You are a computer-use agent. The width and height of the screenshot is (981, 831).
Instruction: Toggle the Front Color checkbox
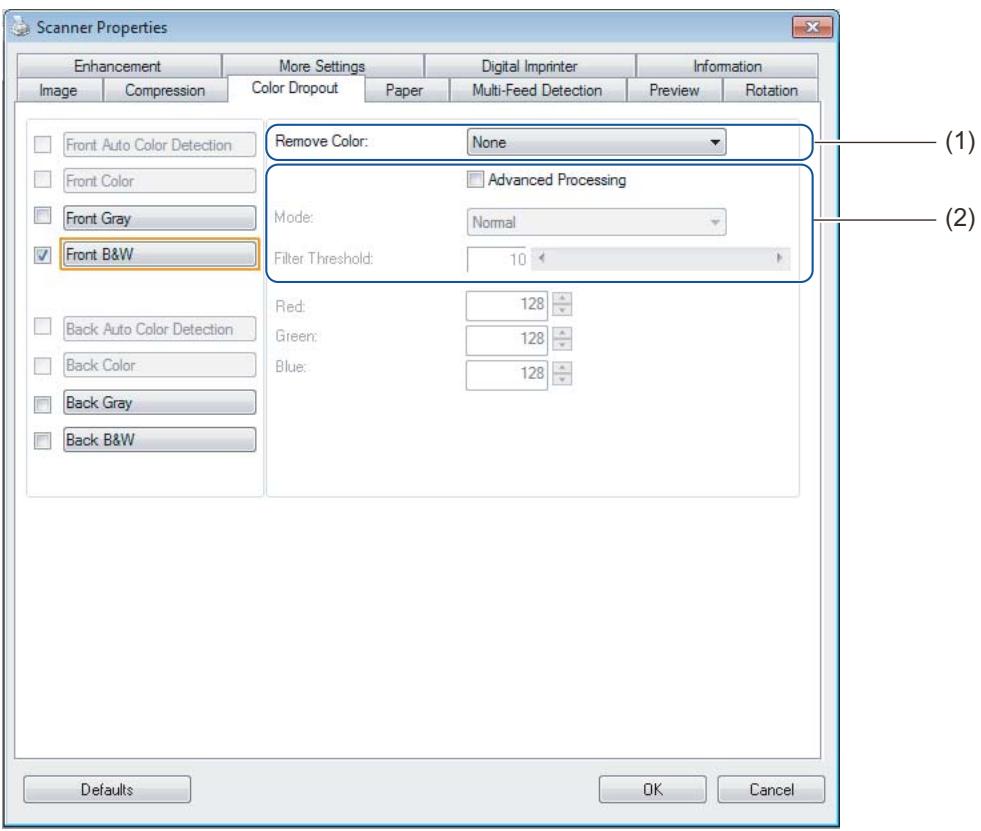[x=43, y=180]
